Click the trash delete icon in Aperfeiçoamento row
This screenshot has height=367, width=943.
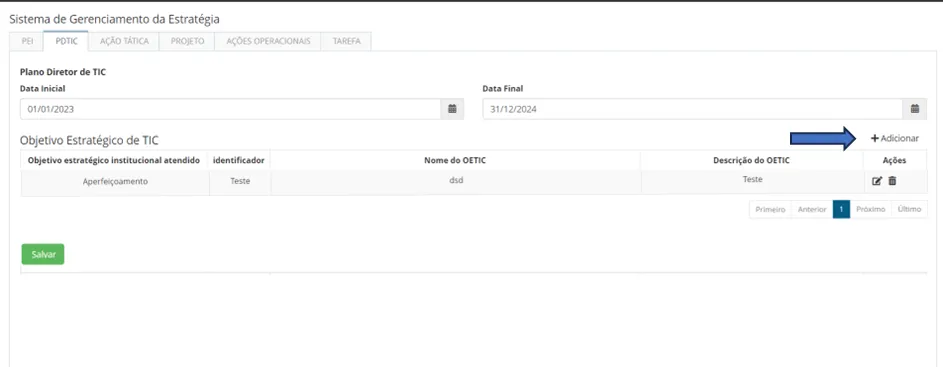point(892,180)
